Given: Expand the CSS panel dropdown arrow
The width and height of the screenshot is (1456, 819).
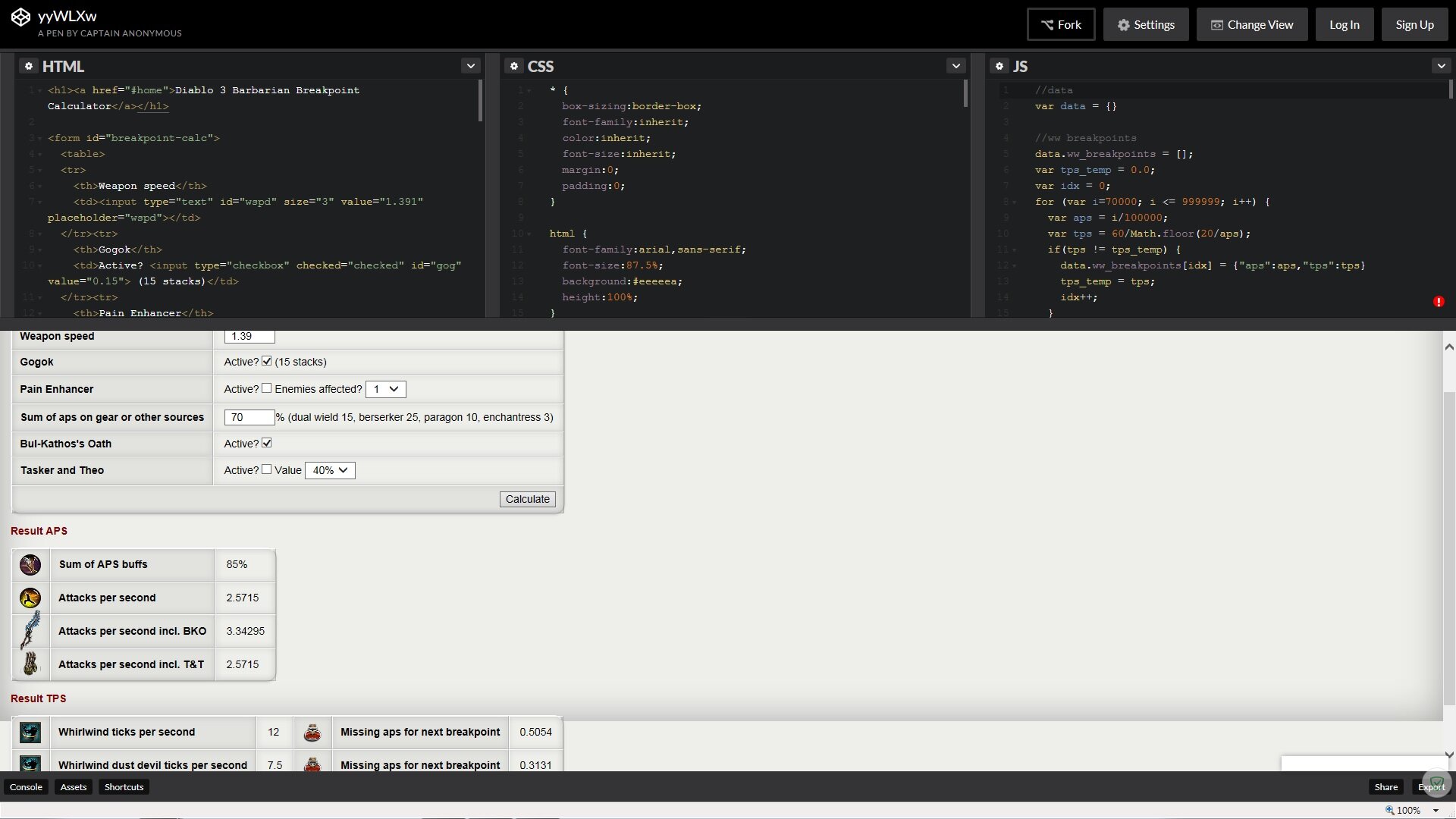Looking at the screenshot, I should pos(956,66).
